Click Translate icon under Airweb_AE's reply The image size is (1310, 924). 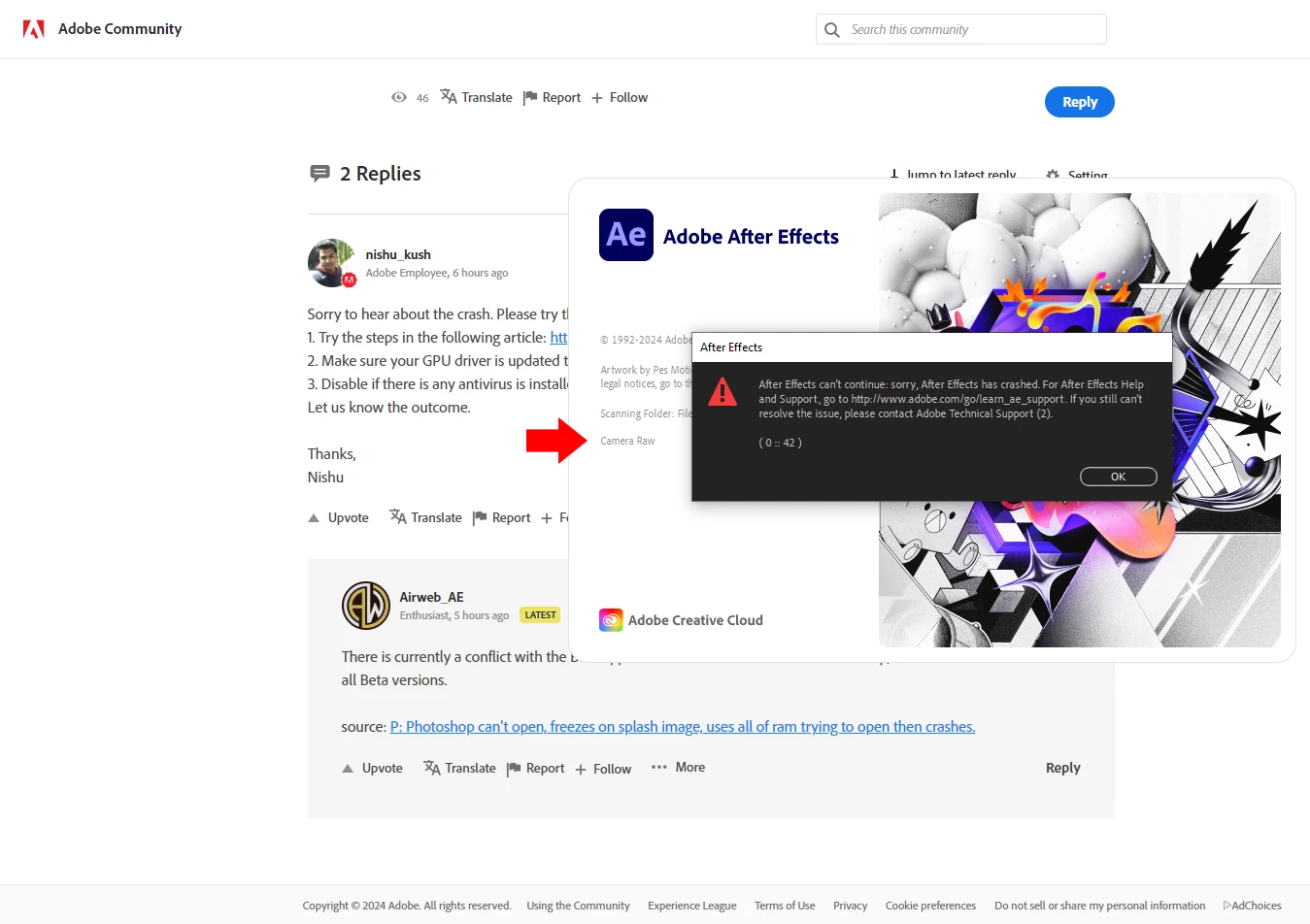(x=432, y=767)
